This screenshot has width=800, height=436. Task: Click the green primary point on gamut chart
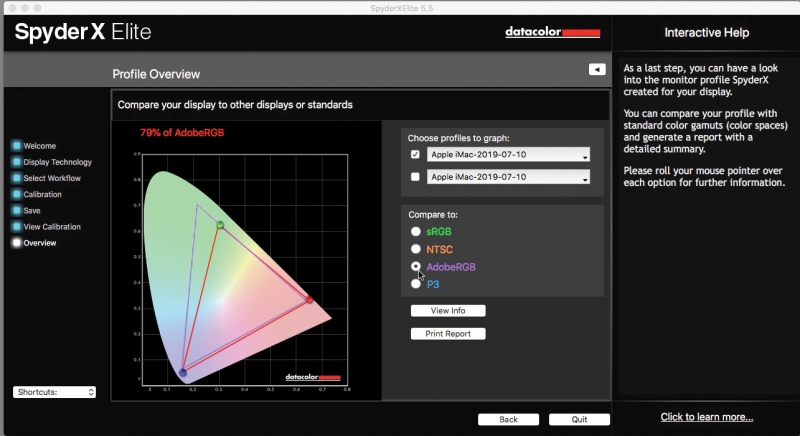(x=220, y=224)
